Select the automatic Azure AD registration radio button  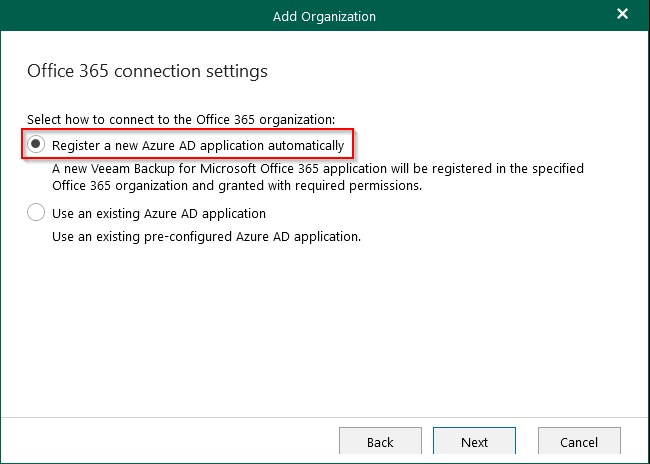tap(36, 144)
